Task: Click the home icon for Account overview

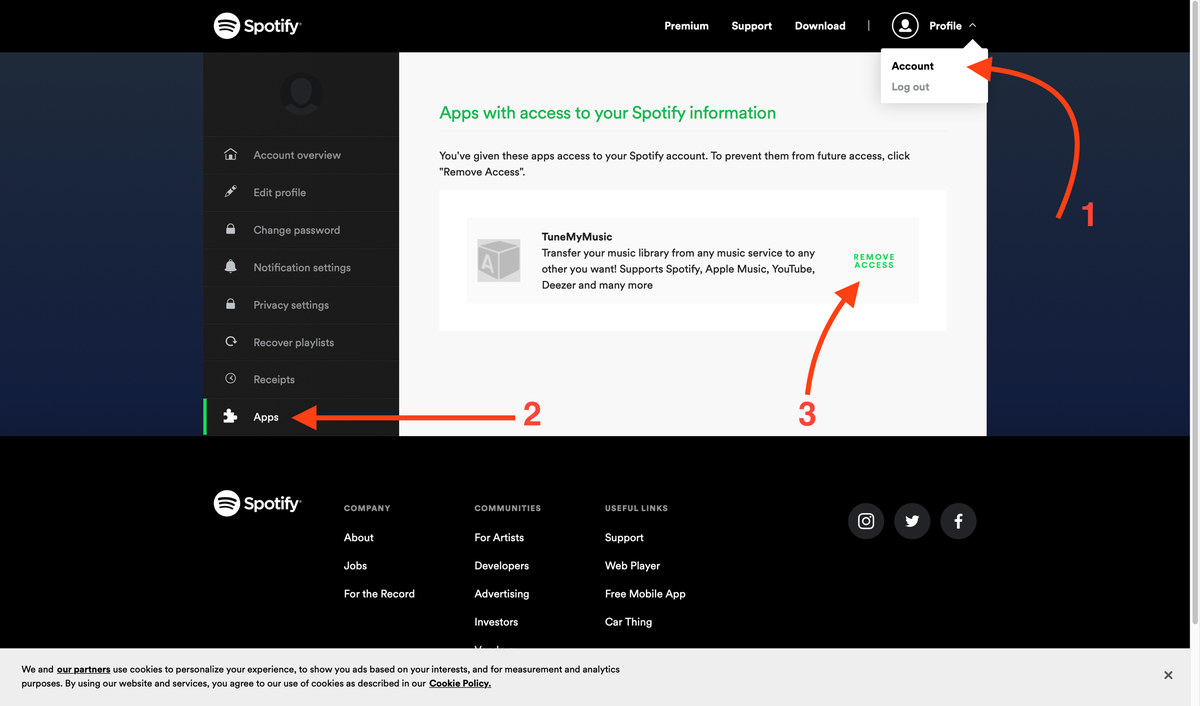Action: coord(231,155)
